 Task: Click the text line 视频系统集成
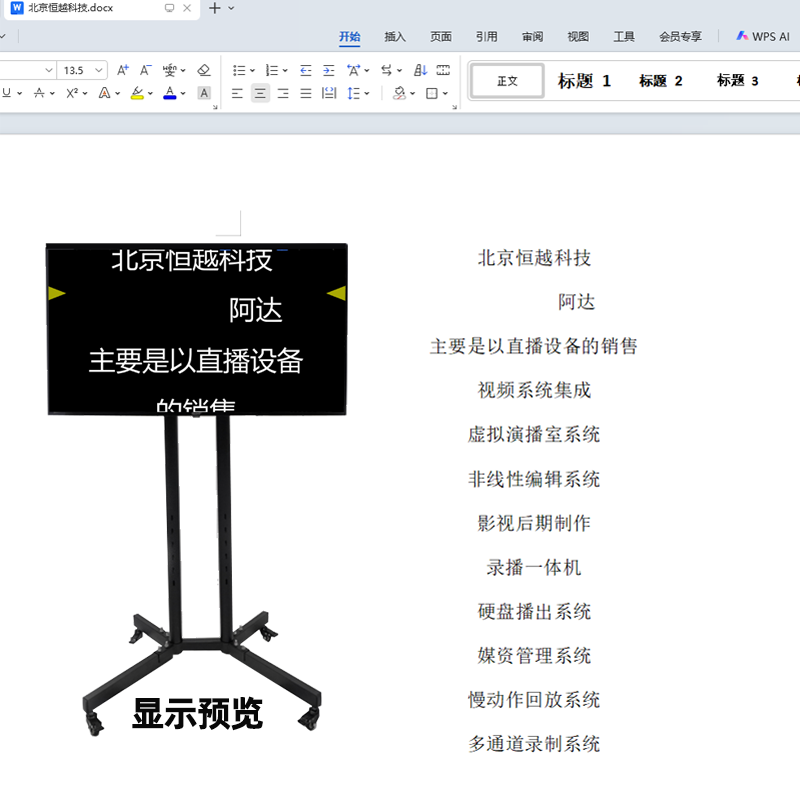pyautogui.click(x=534, y=390)
